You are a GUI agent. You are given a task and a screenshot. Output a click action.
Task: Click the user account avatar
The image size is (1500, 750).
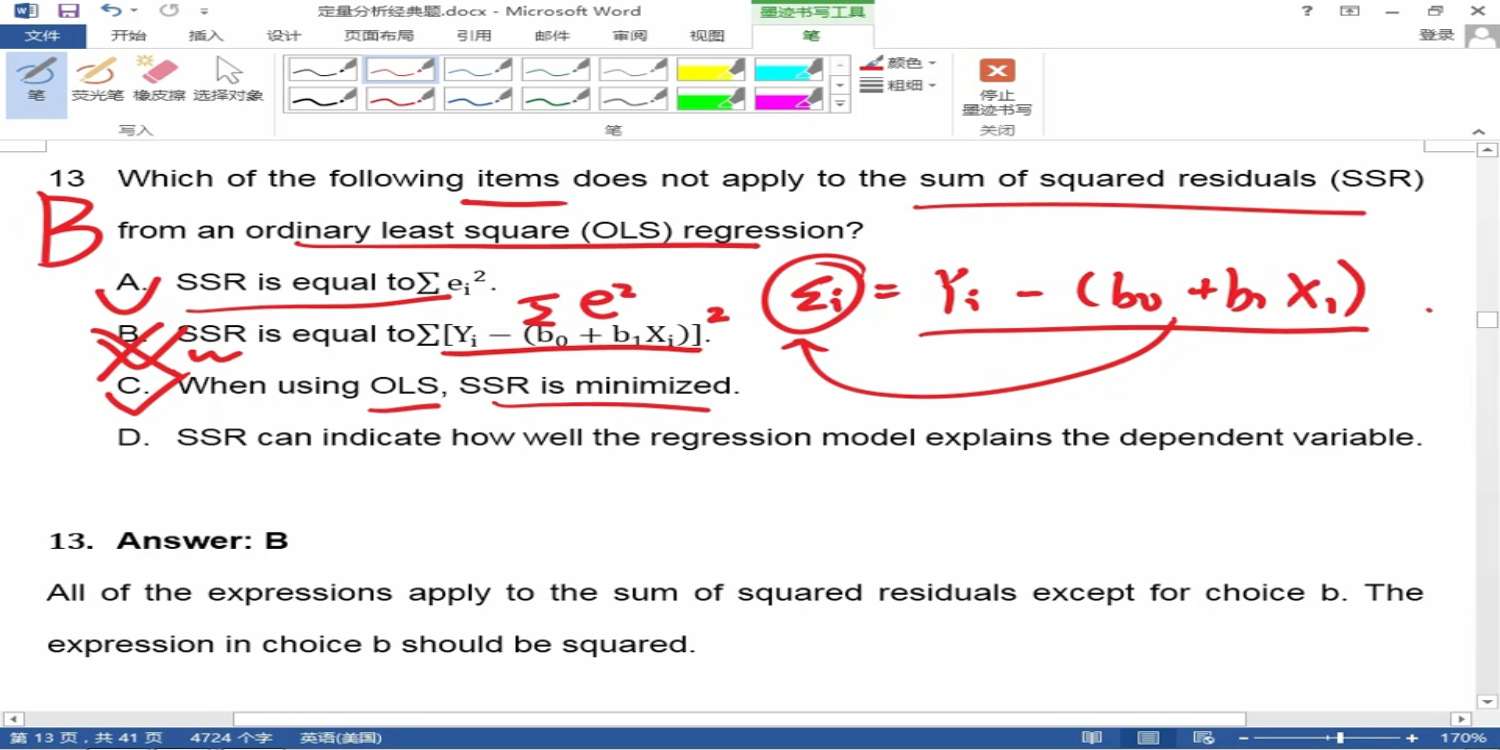[1481, 36]
